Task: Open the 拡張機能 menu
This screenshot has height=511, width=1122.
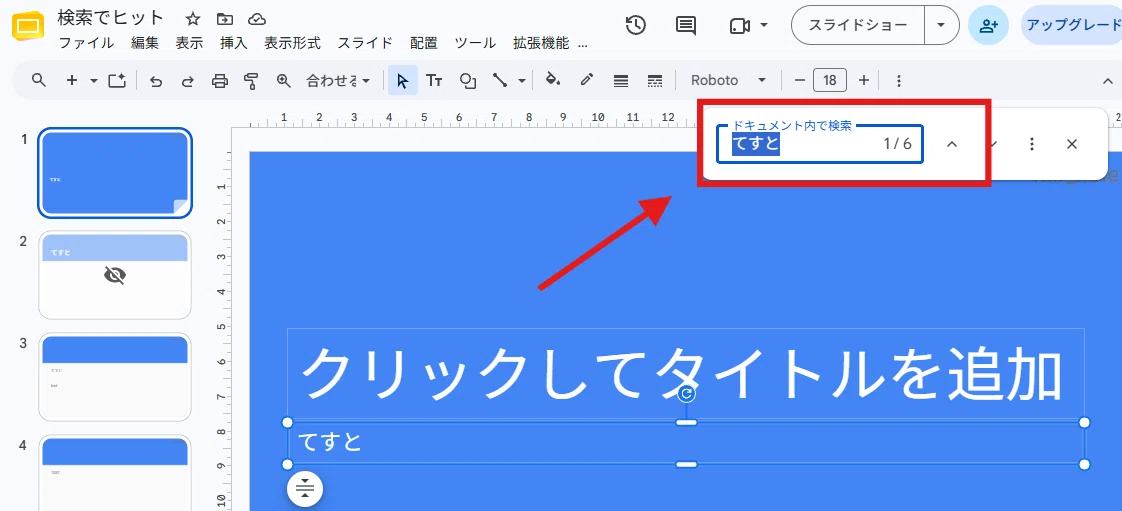Action: tap(541, 43)
